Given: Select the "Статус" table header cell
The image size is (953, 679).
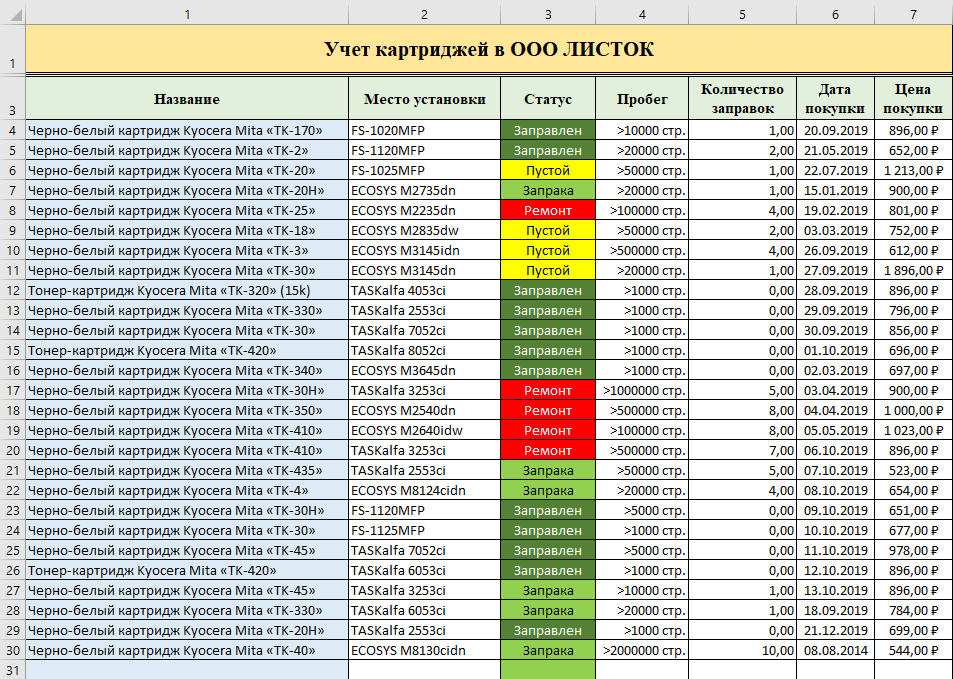Looking at the screenshot, I should (548, 99).
